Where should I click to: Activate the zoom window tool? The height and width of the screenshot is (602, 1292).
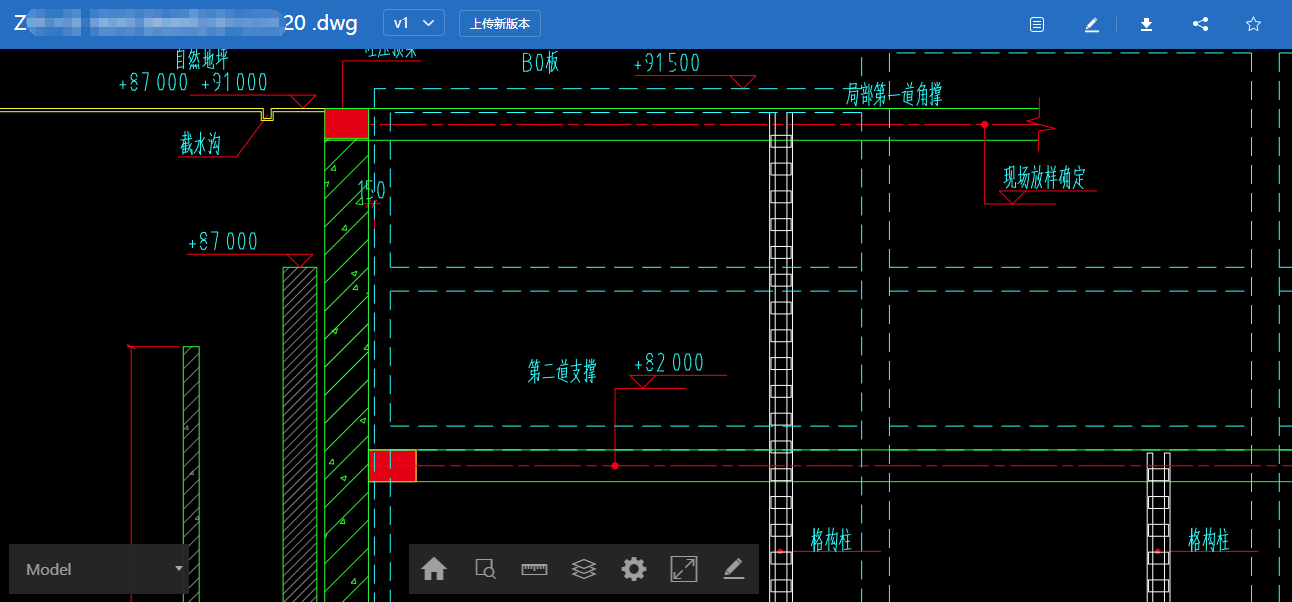click(x=485, y=569)
